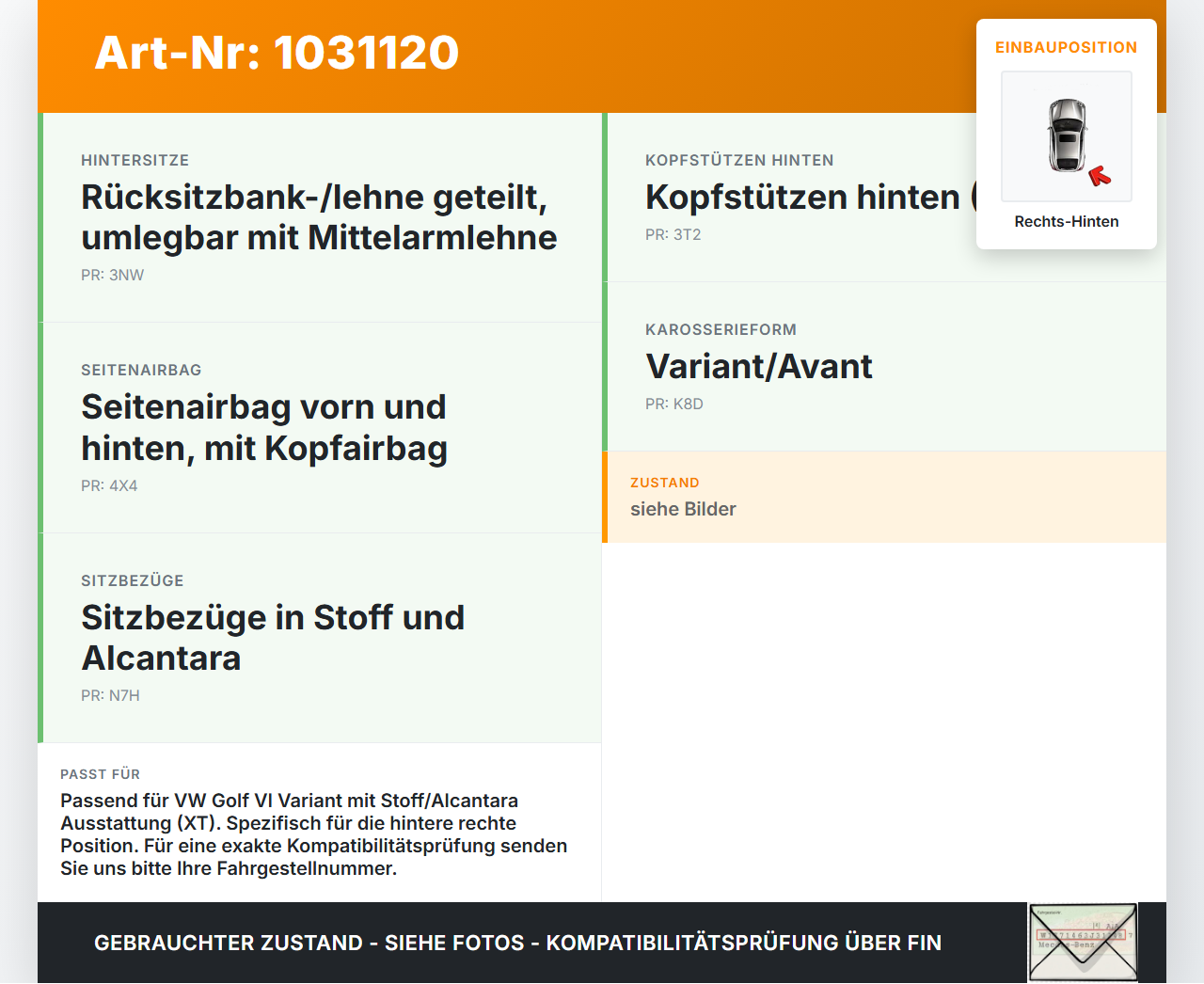Click the KOPFSTÜTZEN HINTEN label
This screenshot has width=1204, height=984.
click(x=739, y=160)
